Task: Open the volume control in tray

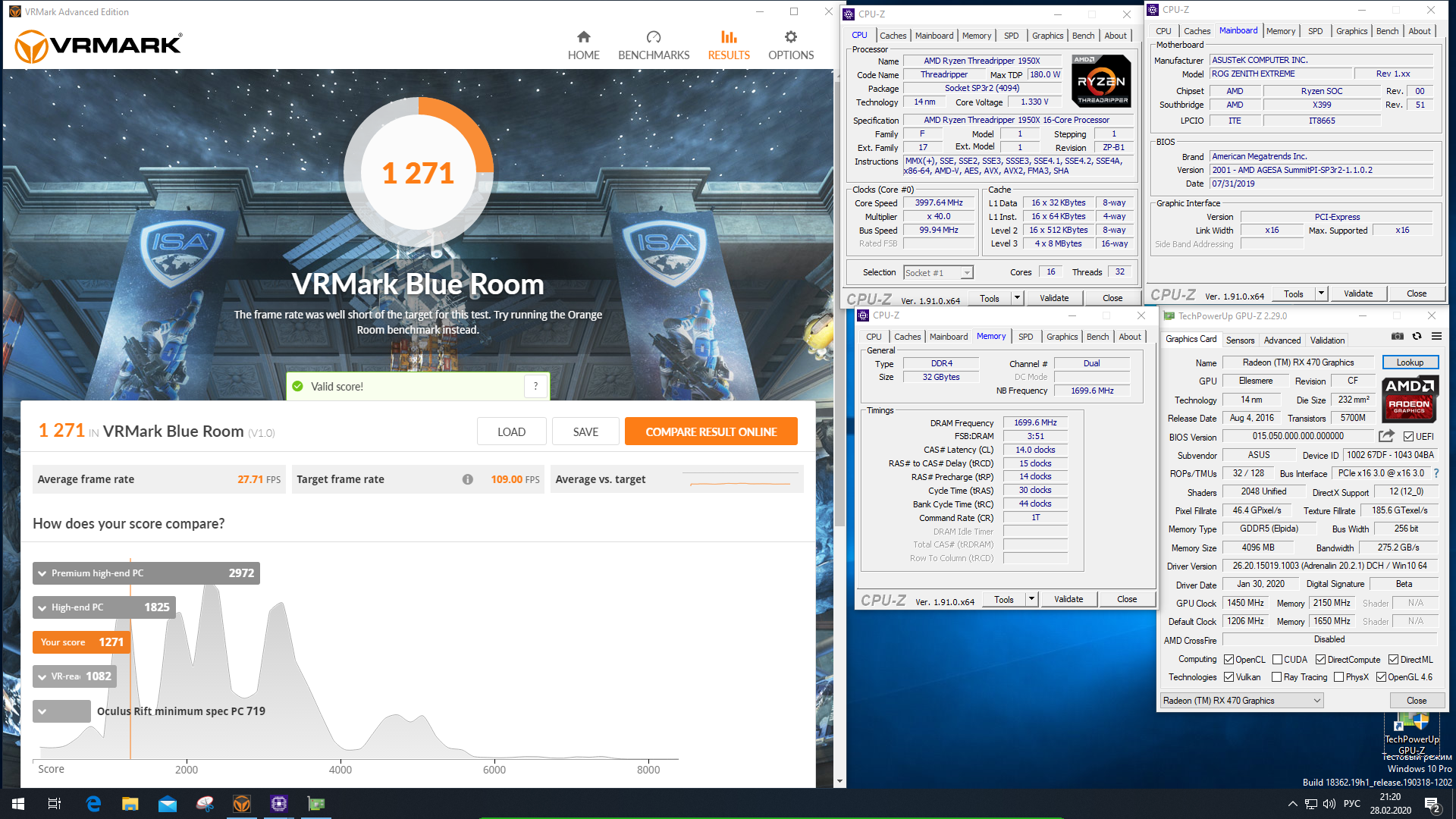Action: (x=1329, y=804)
